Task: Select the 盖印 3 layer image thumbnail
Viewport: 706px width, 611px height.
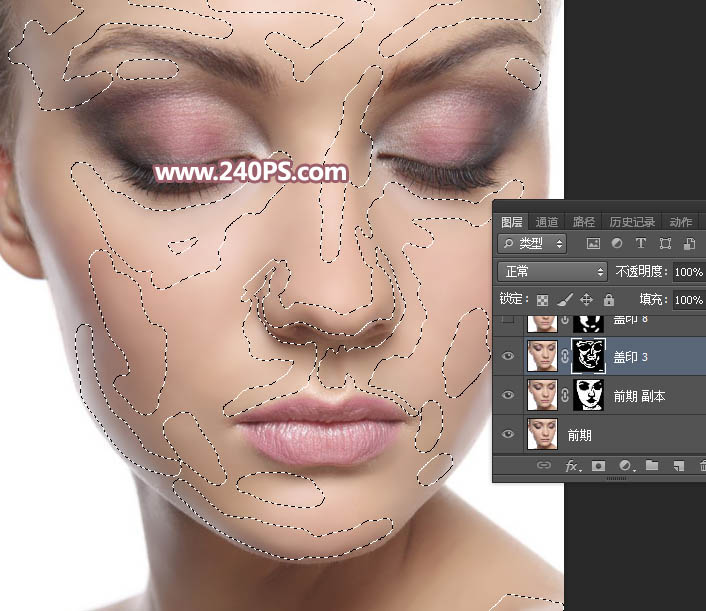Action: tap(542, 356)
